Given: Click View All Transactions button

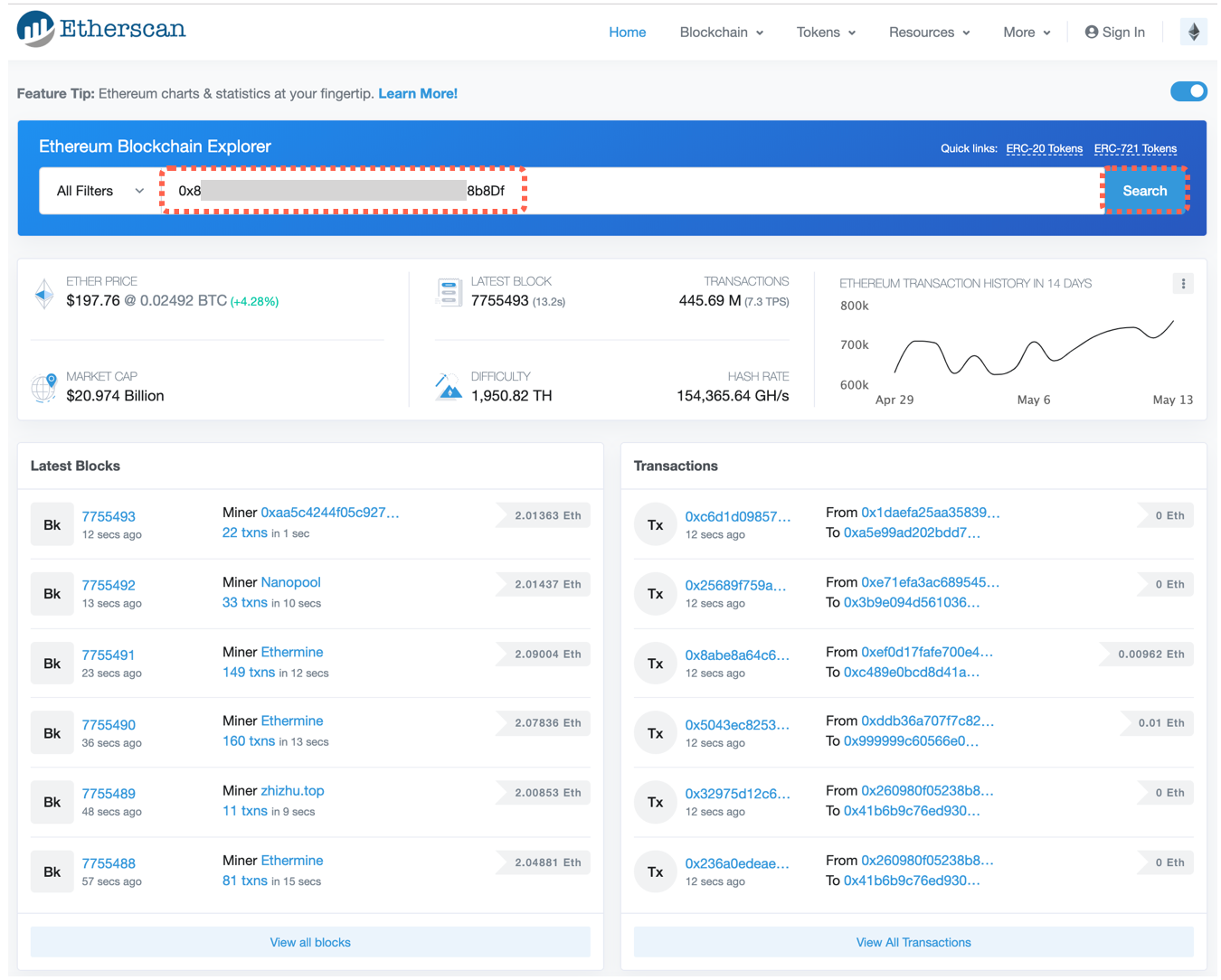Looking at the screenshot, I should coord(913,942).
